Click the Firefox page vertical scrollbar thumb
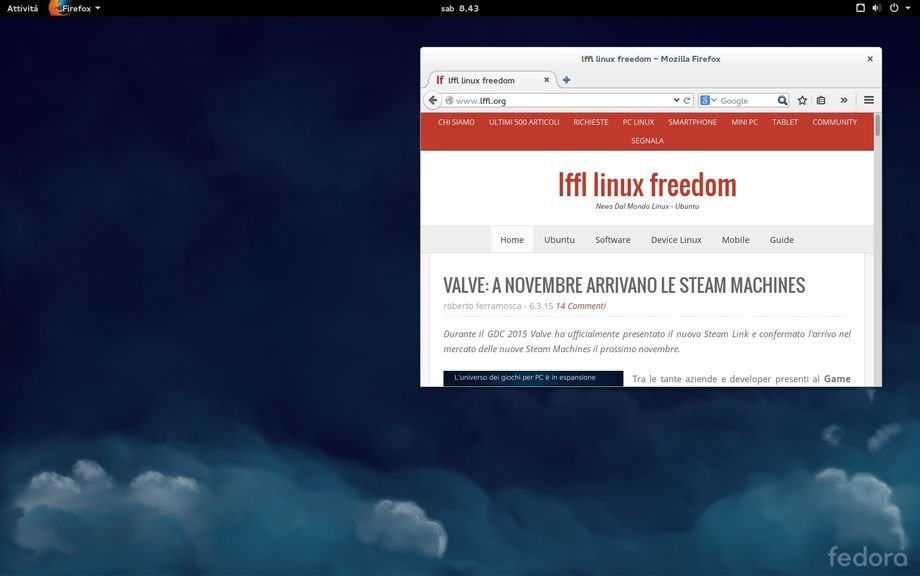 tap(877, 125)
